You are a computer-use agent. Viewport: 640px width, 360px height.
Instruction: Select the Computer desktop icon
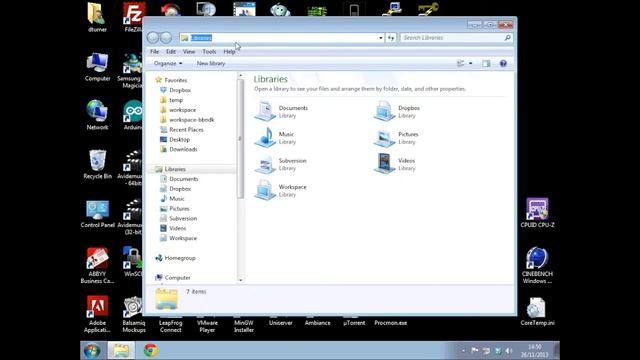pos(97,67)
